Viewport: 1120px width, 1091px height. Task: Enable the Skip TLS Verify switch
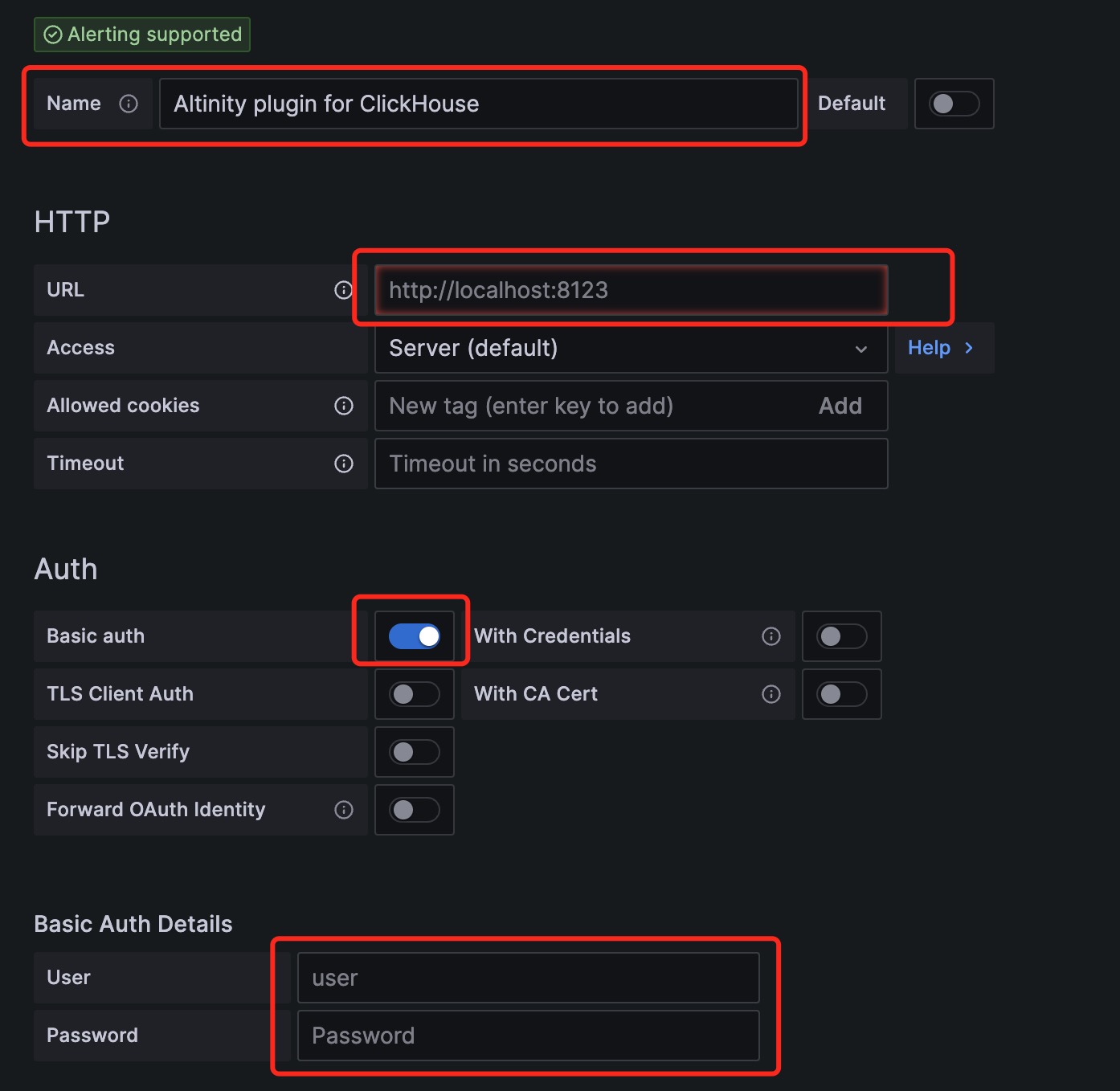click(415, 752)
